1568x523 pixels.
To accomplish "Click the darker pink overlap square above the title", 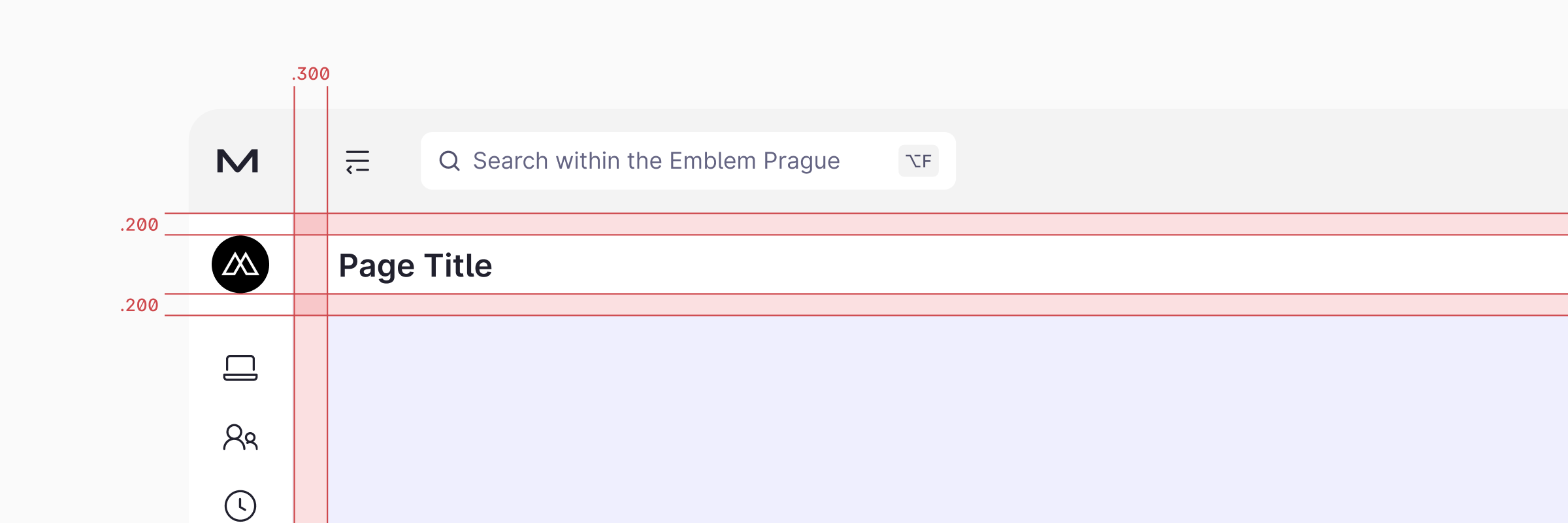I will [311, 224].
